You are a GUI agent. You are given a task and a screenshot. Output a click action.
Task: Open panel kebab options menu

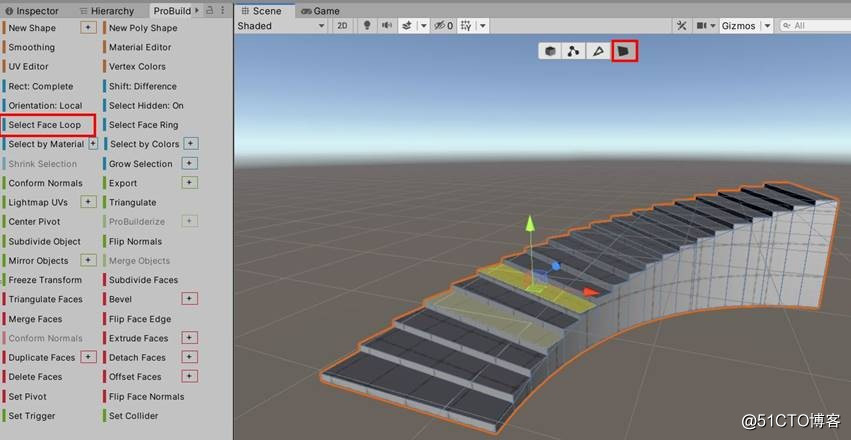(x=223, y=10)
